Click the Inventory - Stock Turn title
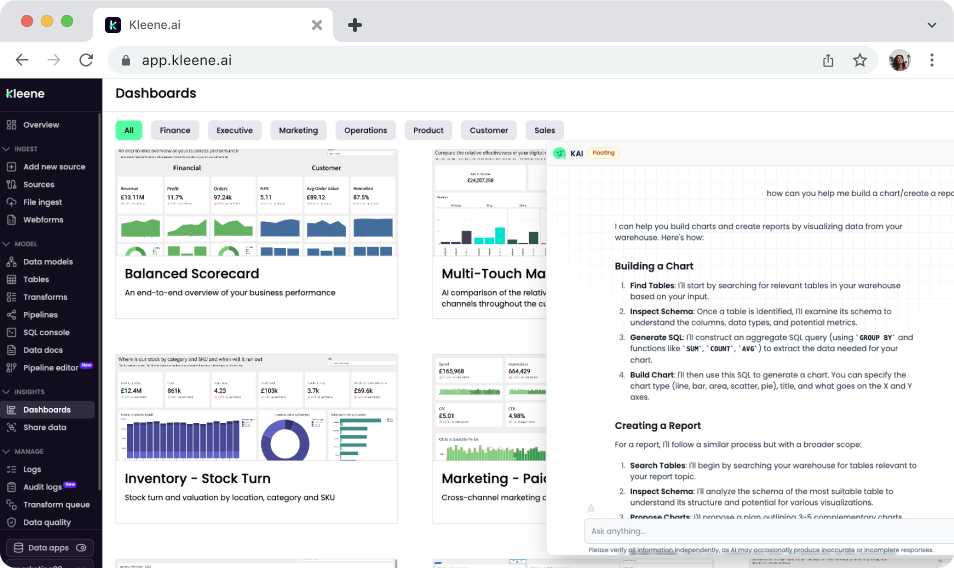This screenshot has height=568, width=954. 198,479
